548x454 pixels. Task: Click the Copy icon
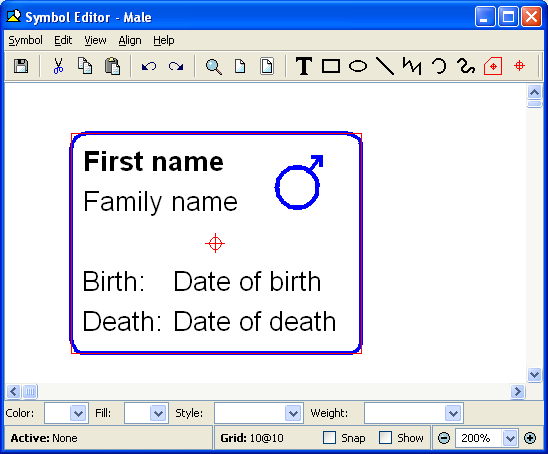(x=85, y=66)
